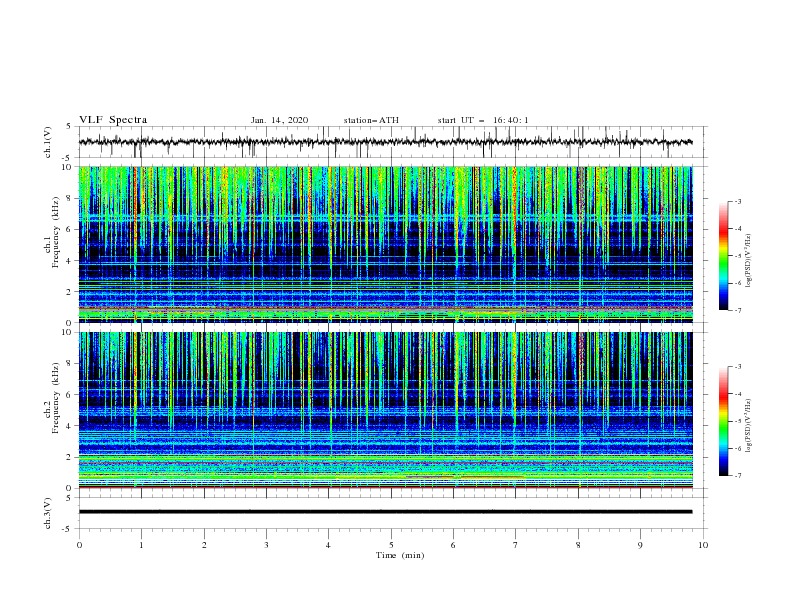Click the "ch.1(V)" waveform axis label
The image size is (792, 612).
tap(48, 142)
